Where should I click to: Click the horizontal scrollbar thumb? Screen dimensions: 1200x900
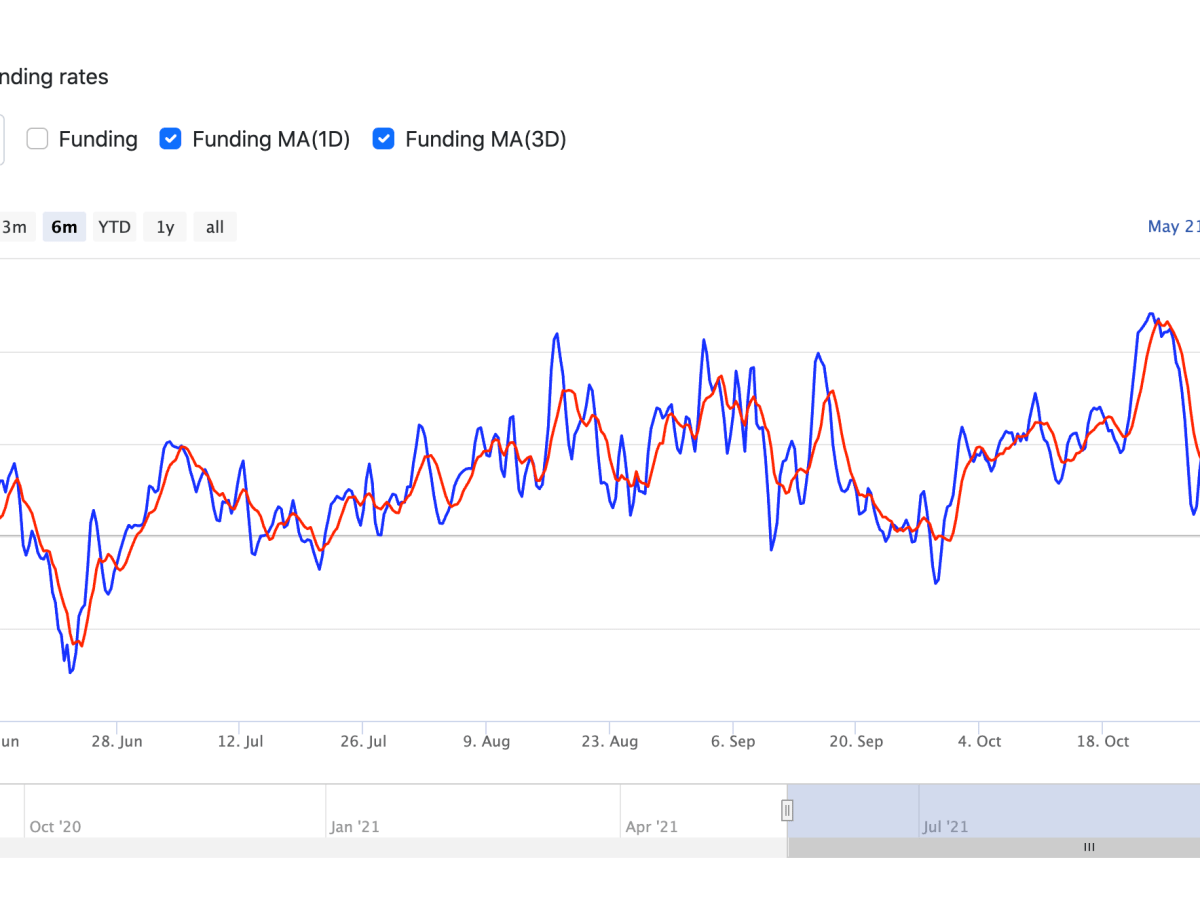pos(1089,847)
